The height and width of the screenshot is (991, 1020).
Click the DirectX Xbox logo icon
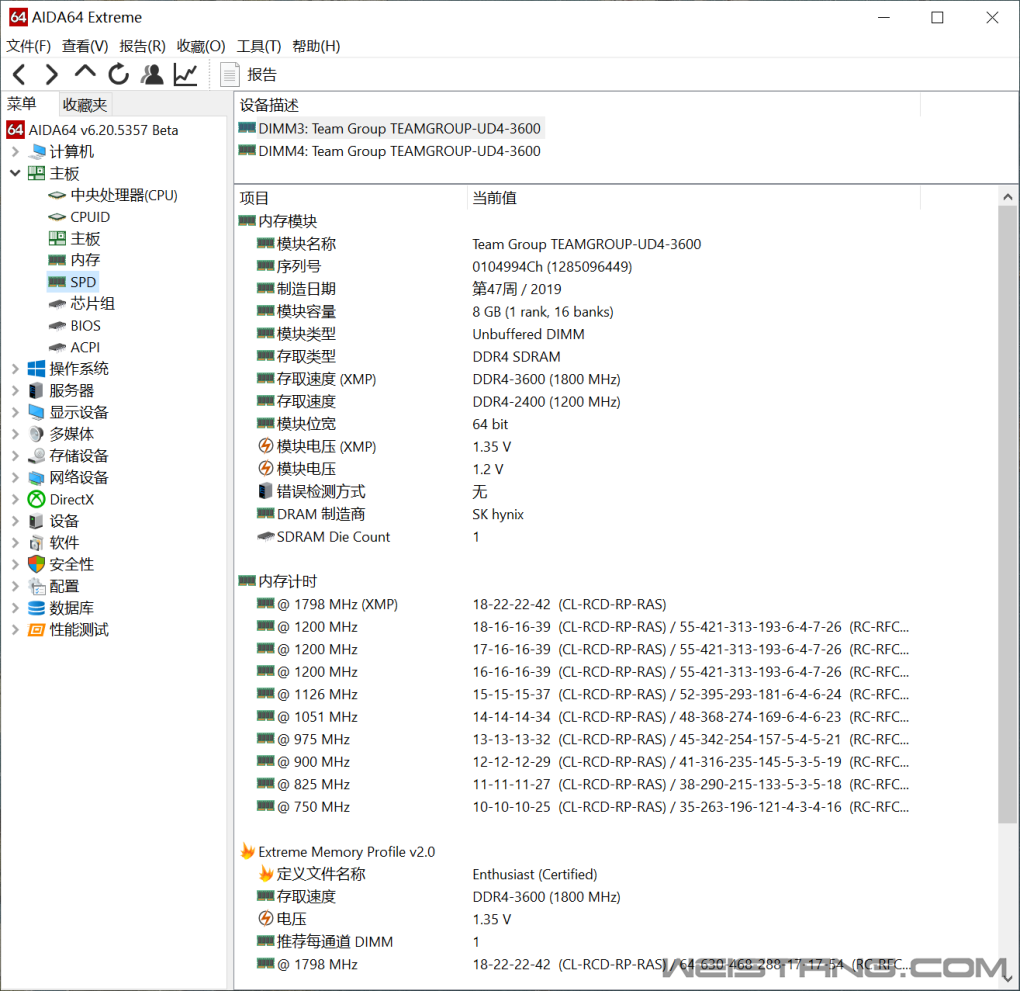tap(36, 499)
